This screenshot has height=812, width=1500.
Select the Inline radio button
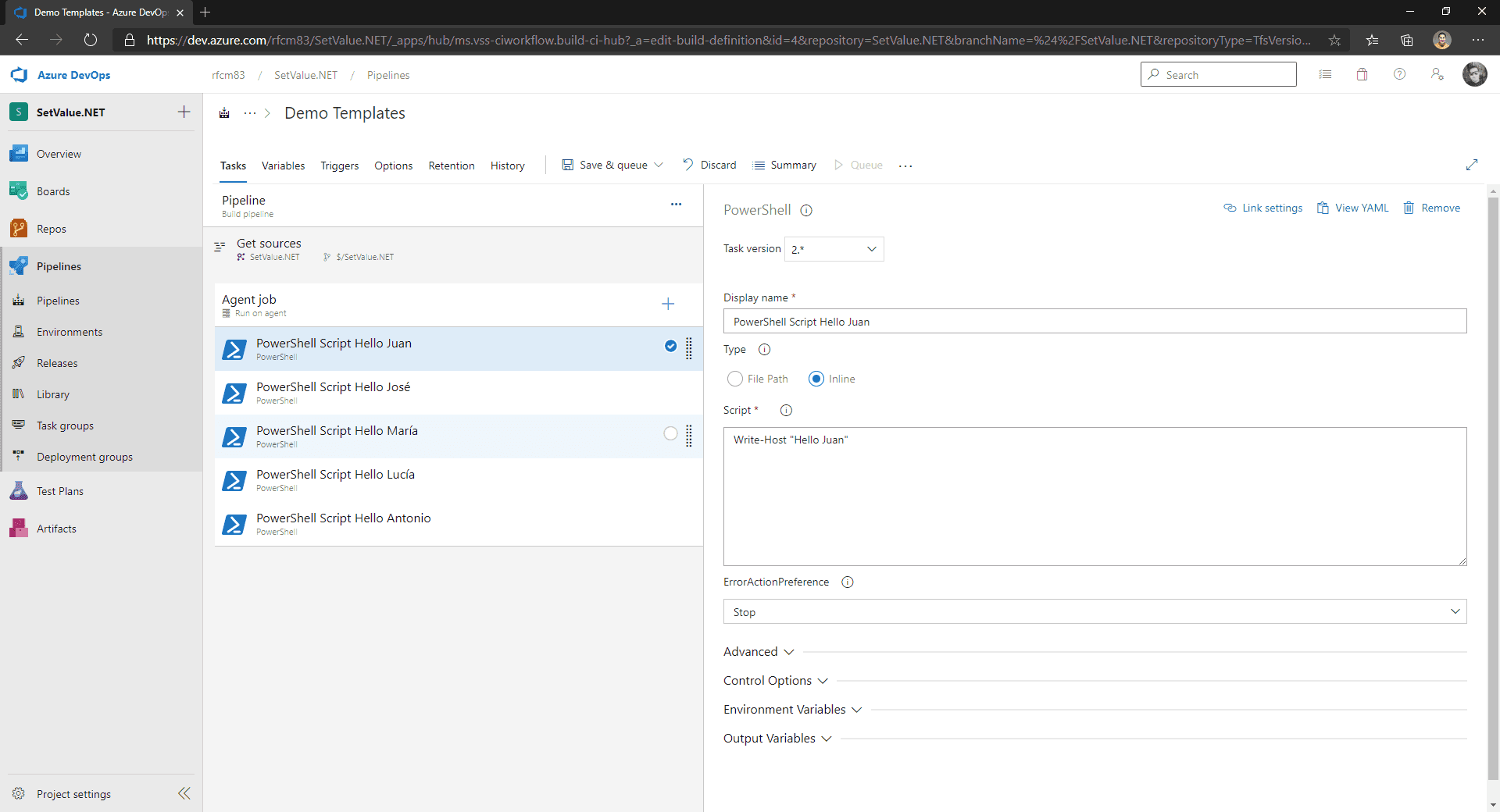(x=816, y=379)
